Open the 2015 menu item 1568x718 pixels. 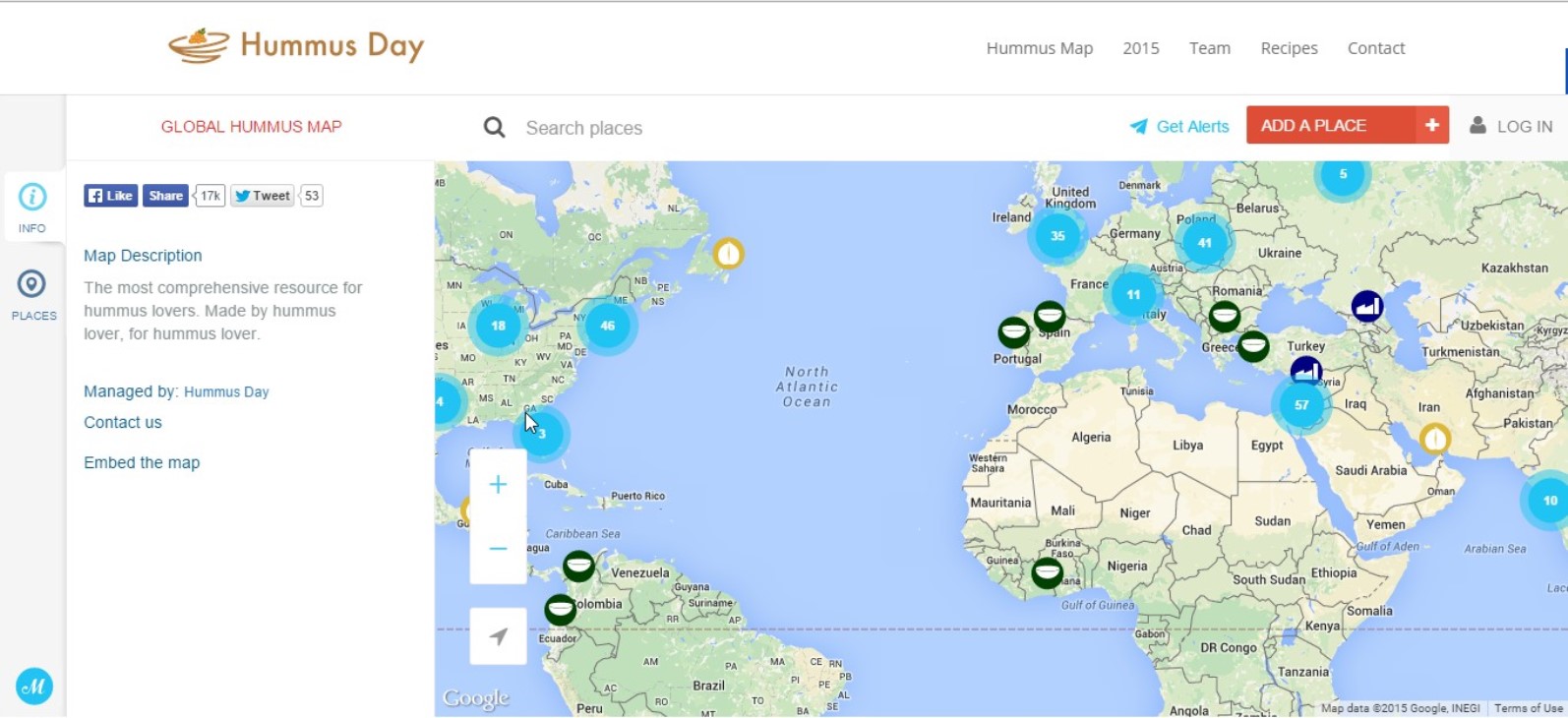pyautogui.click(x=1140, y=48)
